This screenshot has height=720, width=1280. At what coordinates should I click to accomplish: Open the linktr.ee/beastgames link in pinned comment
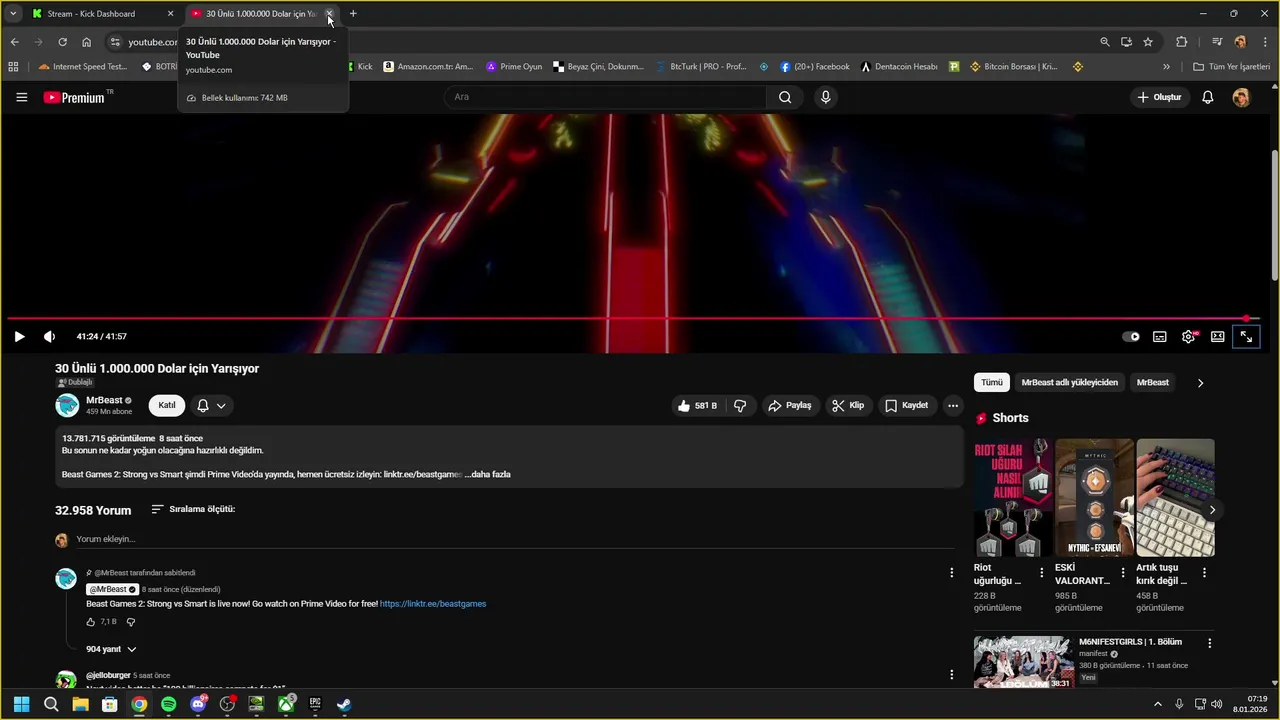(433, 604)
